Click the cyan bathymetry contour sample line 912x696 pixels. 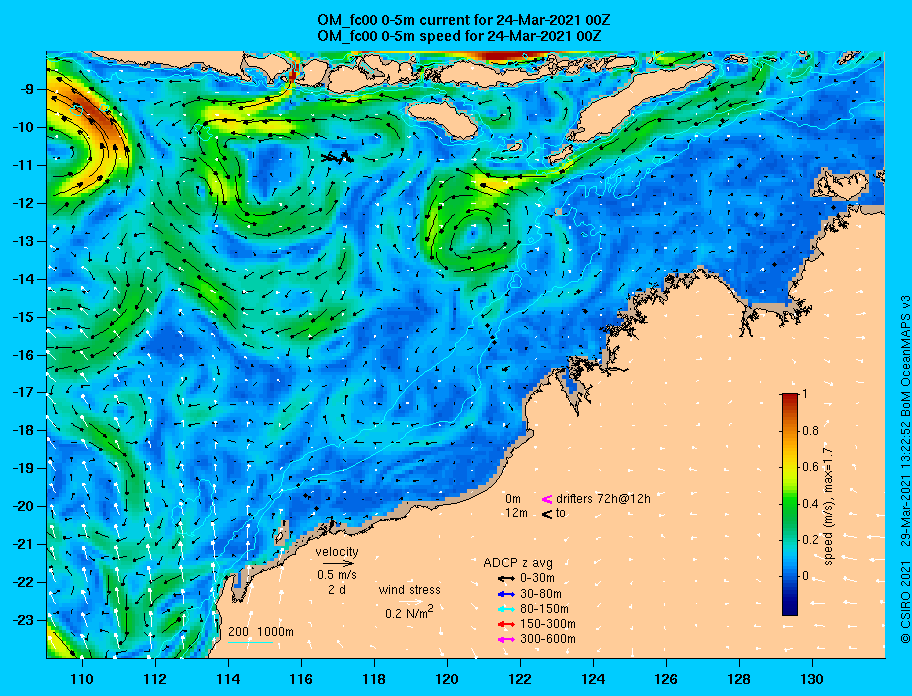tap(250, 642)
